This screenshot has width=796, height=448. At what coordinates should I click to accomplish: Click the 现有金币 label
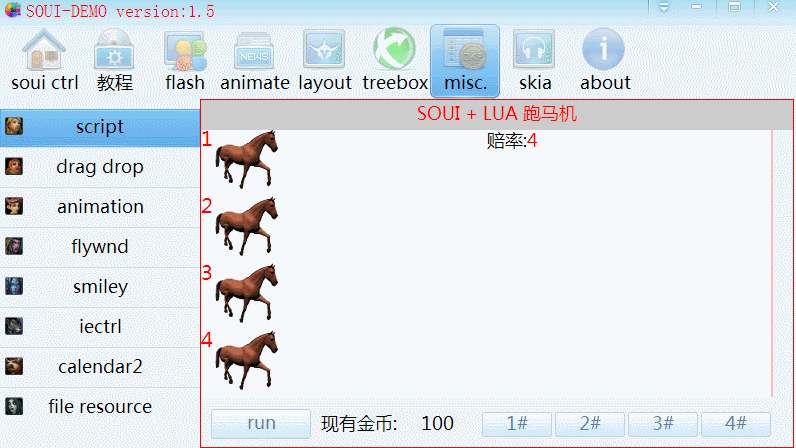pos(359,424)
